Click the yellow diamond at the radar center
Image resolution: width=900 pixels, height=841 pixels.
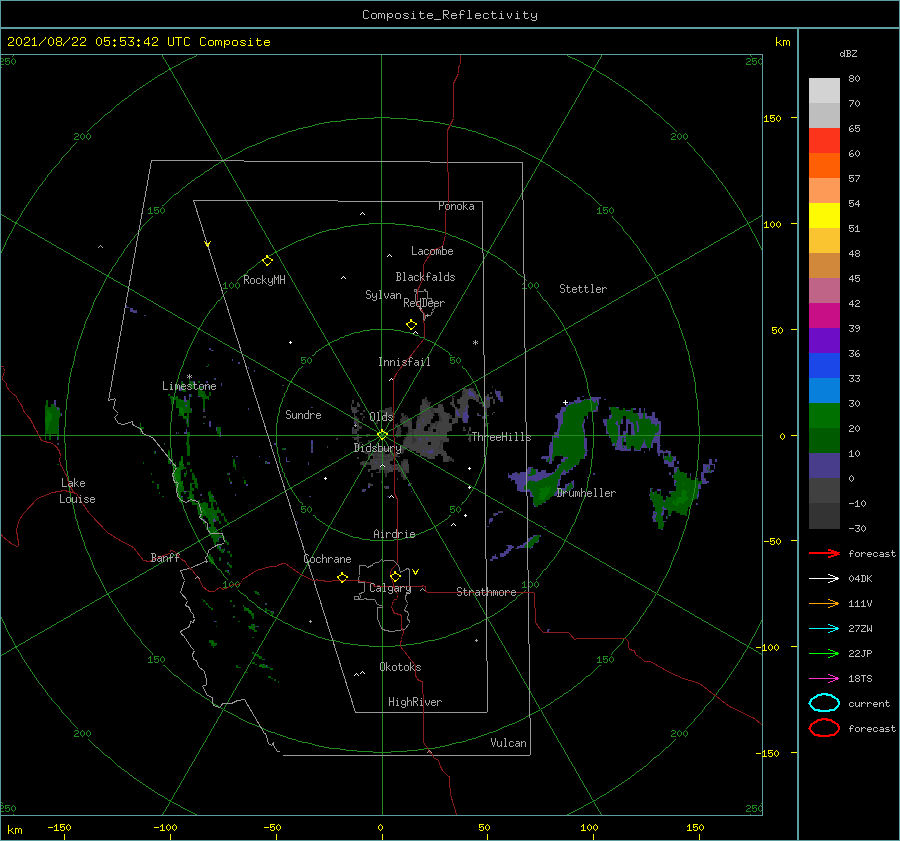tap(382, 435)
